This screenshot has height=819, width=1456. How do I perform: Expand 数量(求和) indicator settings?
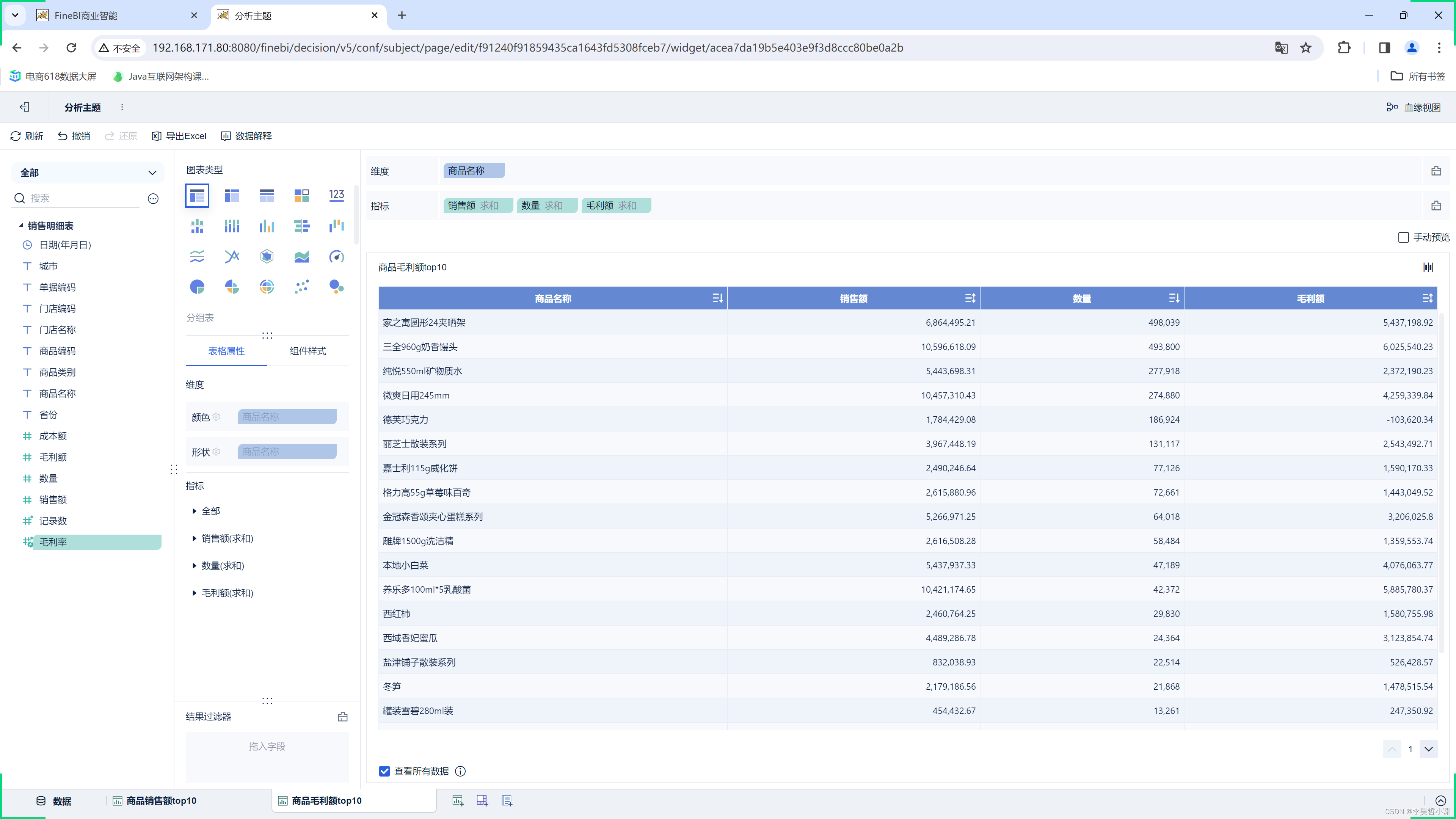195,566
